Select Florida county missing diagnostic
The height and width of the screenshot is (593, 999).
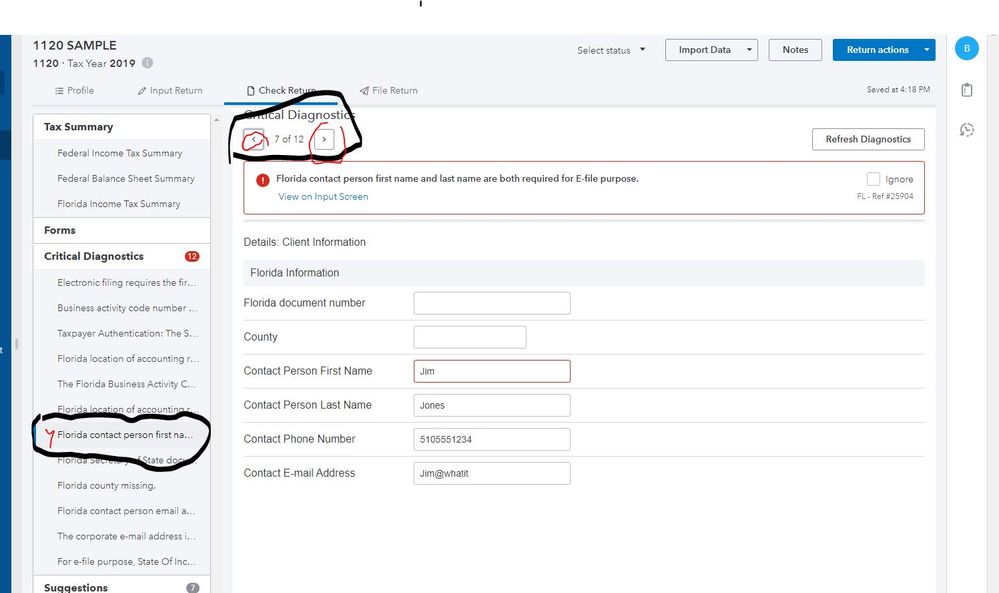coord(107,486)
